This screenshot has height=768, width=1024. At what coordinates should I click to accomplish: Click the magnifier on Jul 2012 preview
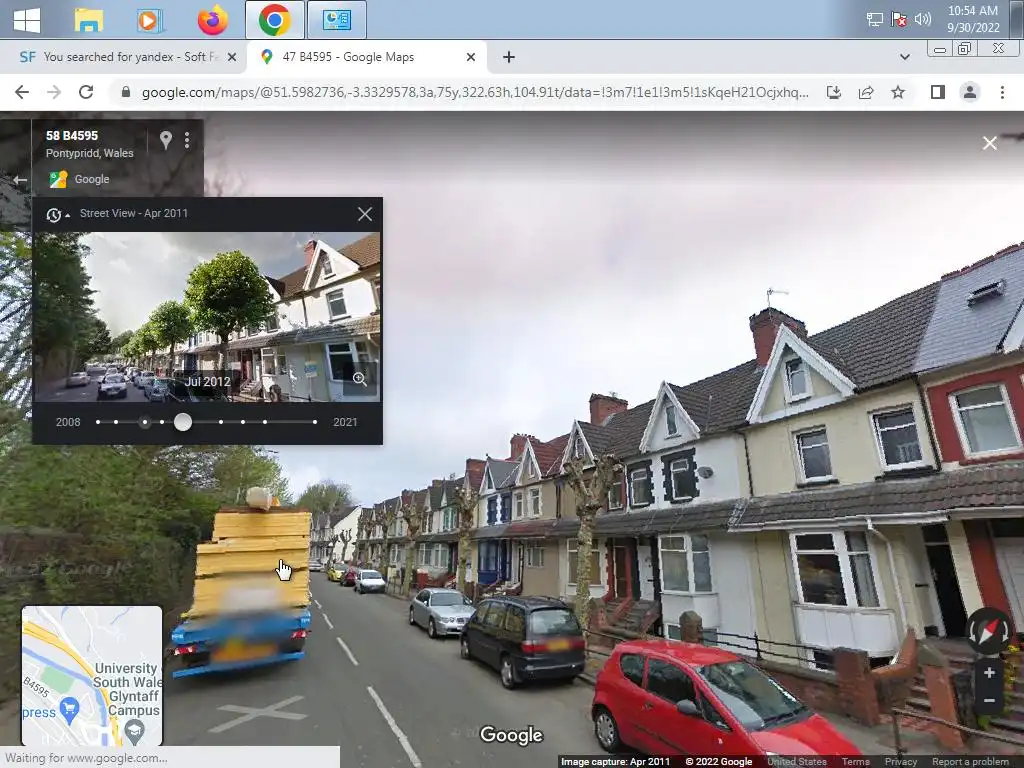(x=359, y=379)
